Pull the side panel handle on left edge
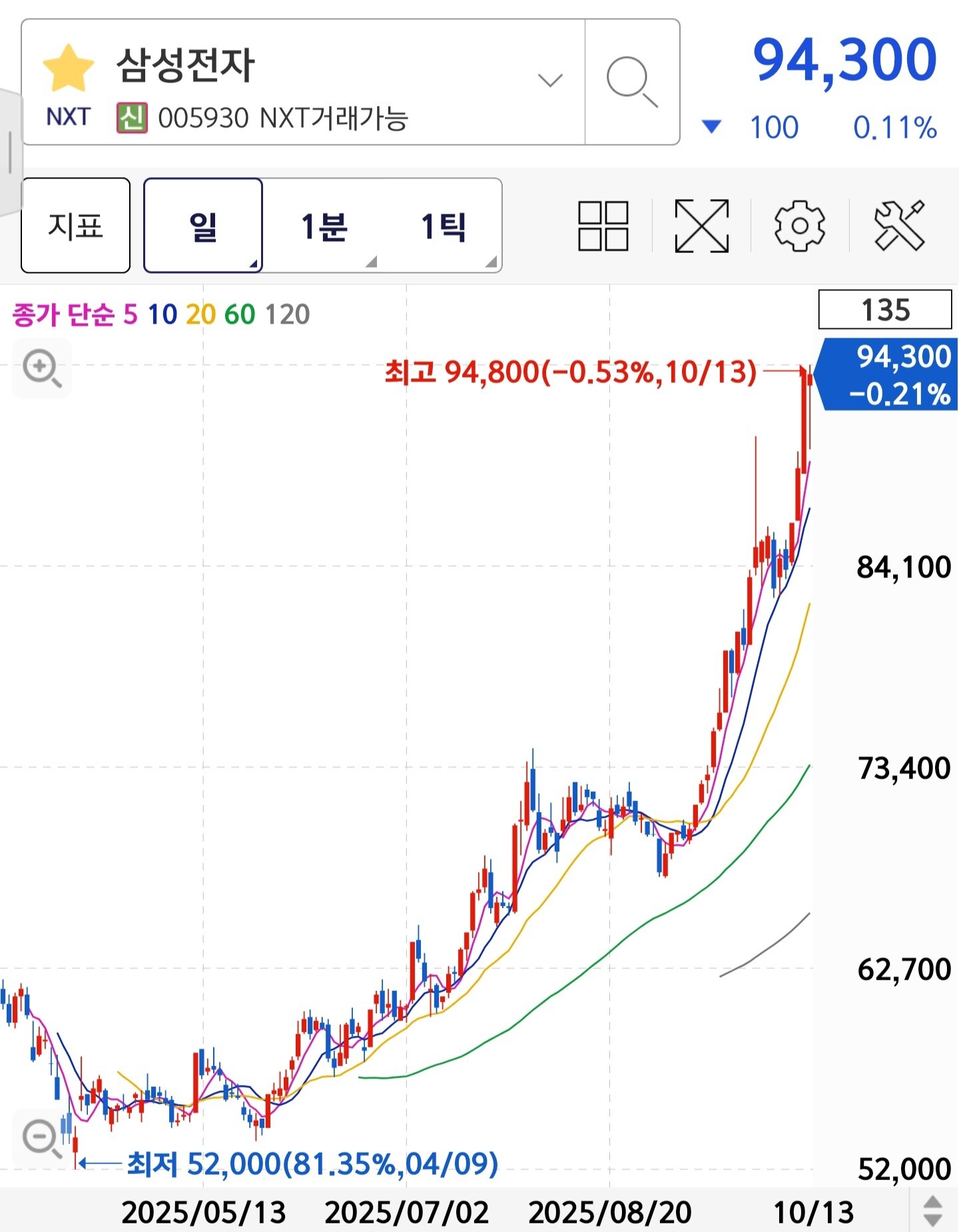 pos(10,152)
